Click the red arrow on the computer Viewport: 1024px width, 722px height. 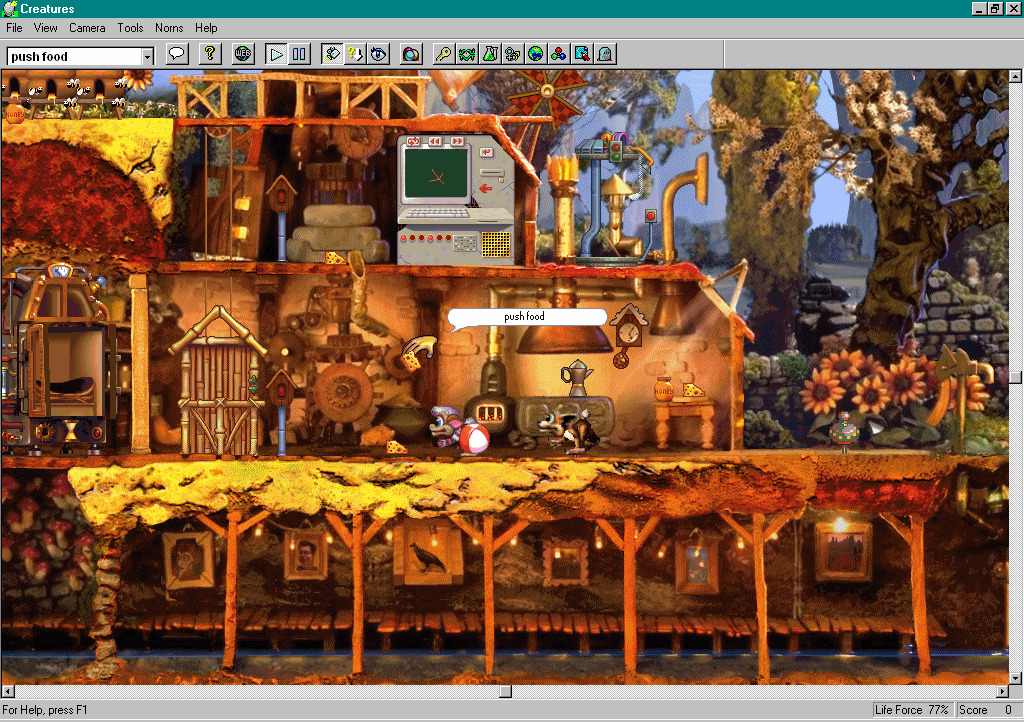coord(485,189)
